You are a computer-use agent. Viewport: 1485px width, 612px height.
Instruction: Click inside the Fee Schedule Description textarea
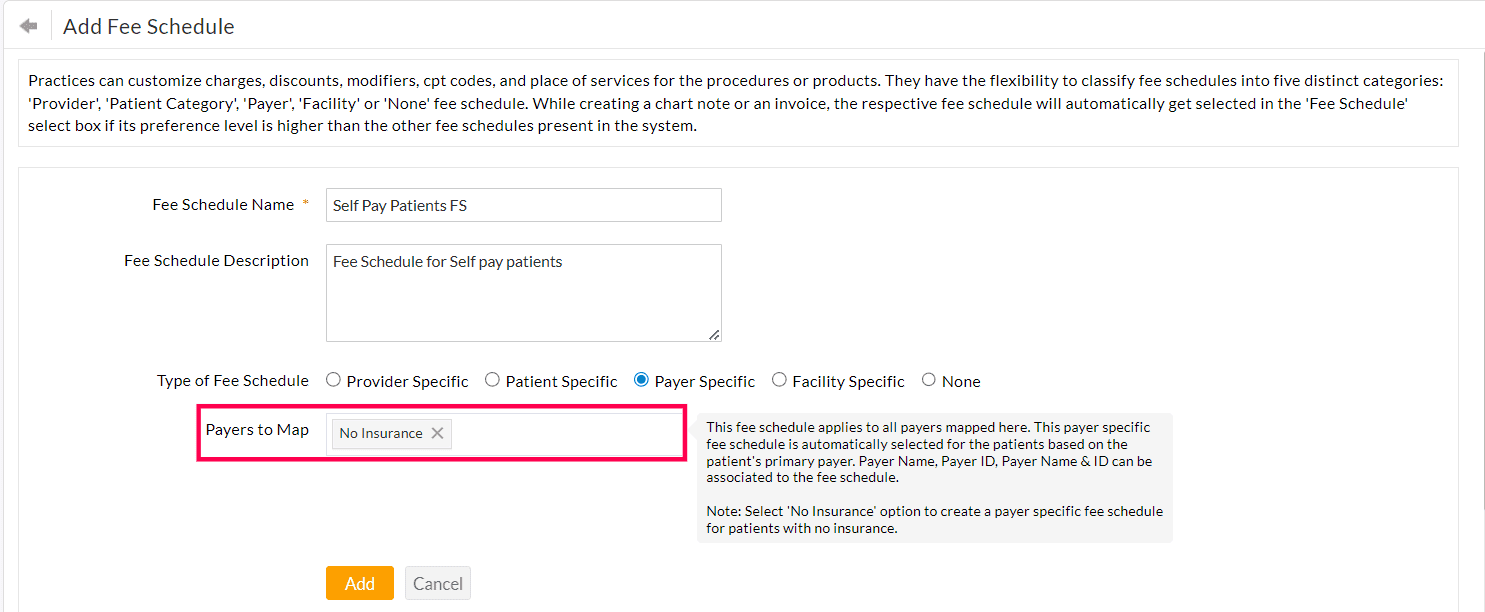523,293
